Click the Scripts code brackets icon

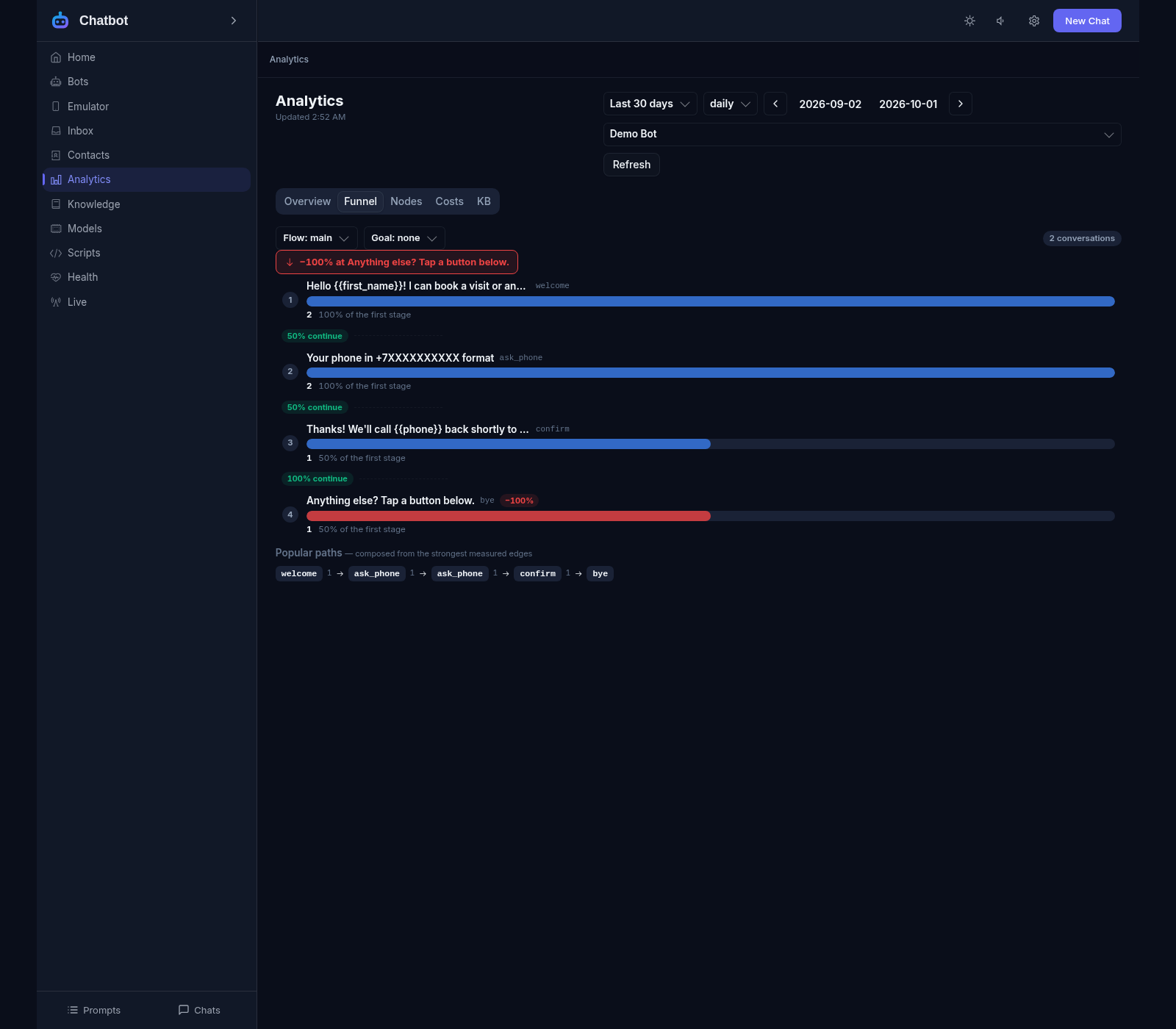[x=56, y=253]
